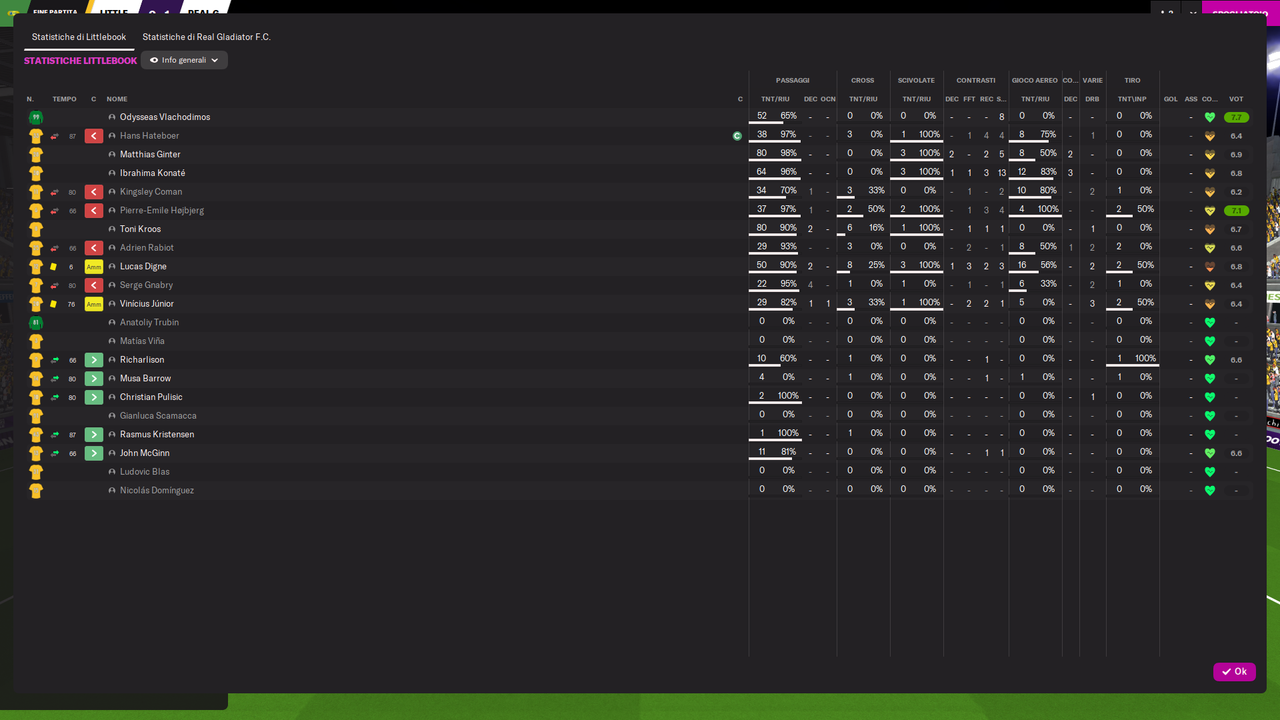Click the captain badge icon in Hans Hateboer's row
The width and height of the screenshot is (1280, 720).
pyautogui.click(x=737, y=136)
